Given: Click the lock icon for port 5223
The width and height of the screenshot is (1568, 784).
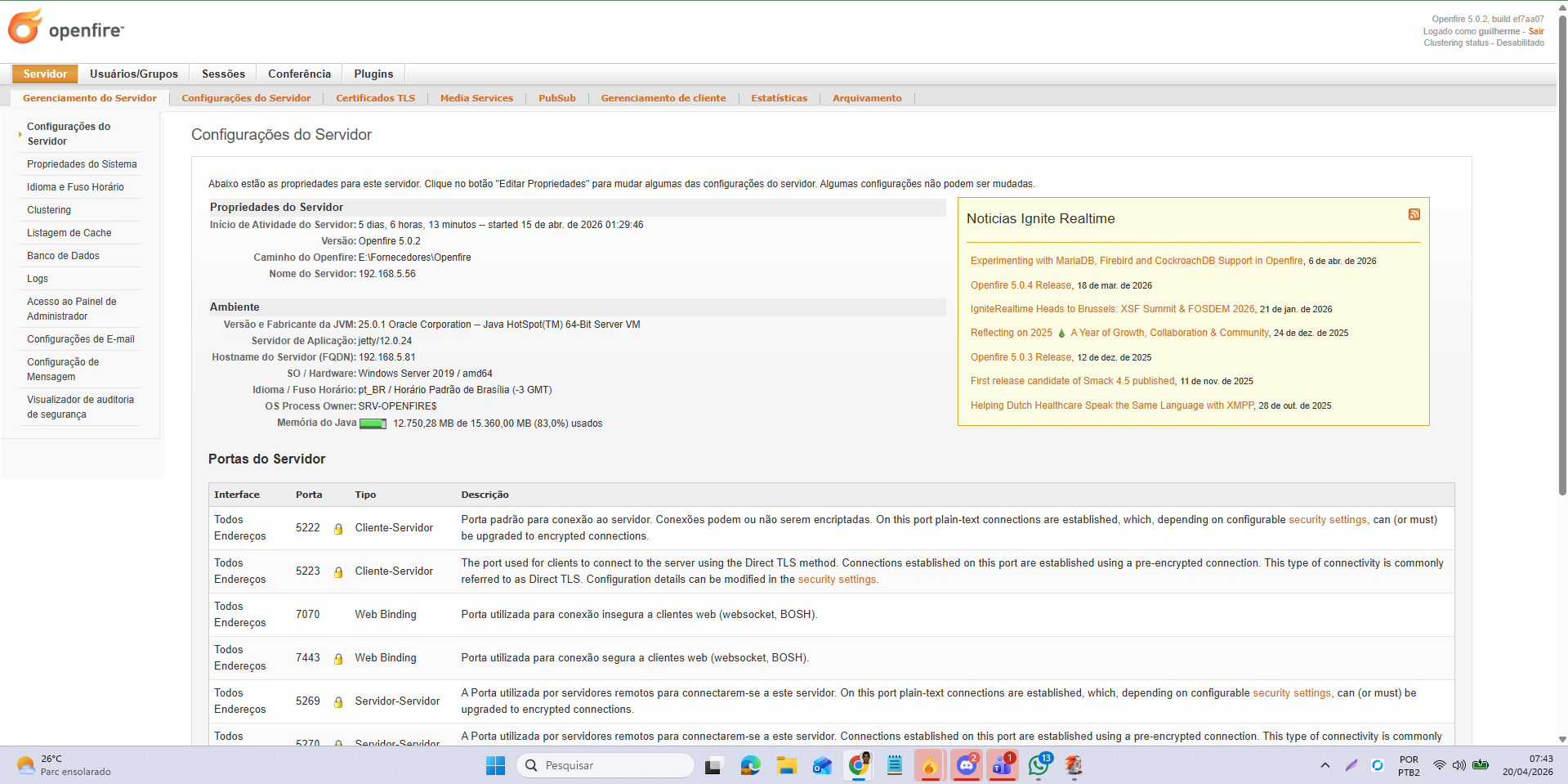Looking at the screenshot, I should click(338, 572).
